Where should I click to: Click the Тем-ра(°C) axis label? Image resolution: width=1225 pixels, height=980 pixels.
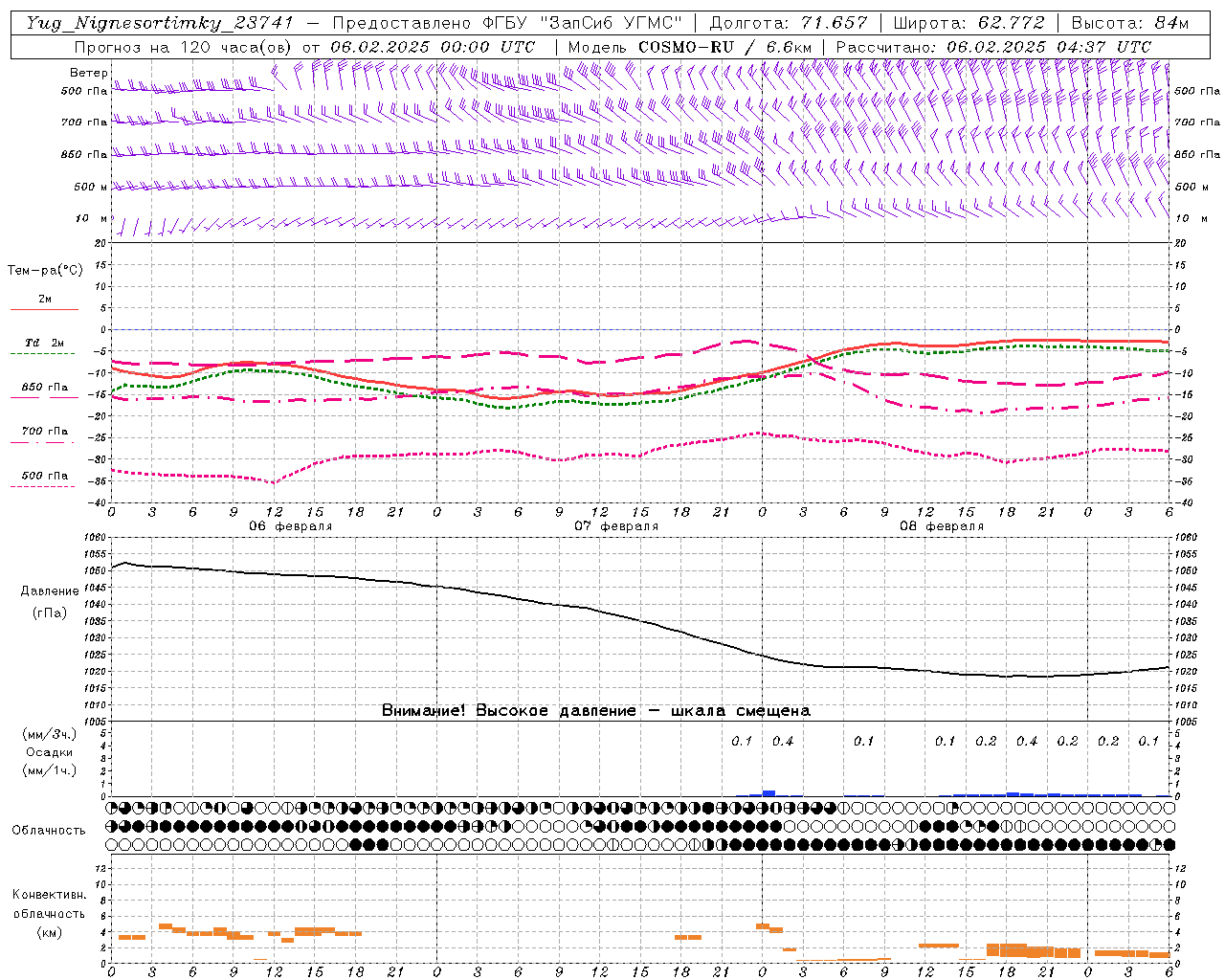[x=45, y=270]
